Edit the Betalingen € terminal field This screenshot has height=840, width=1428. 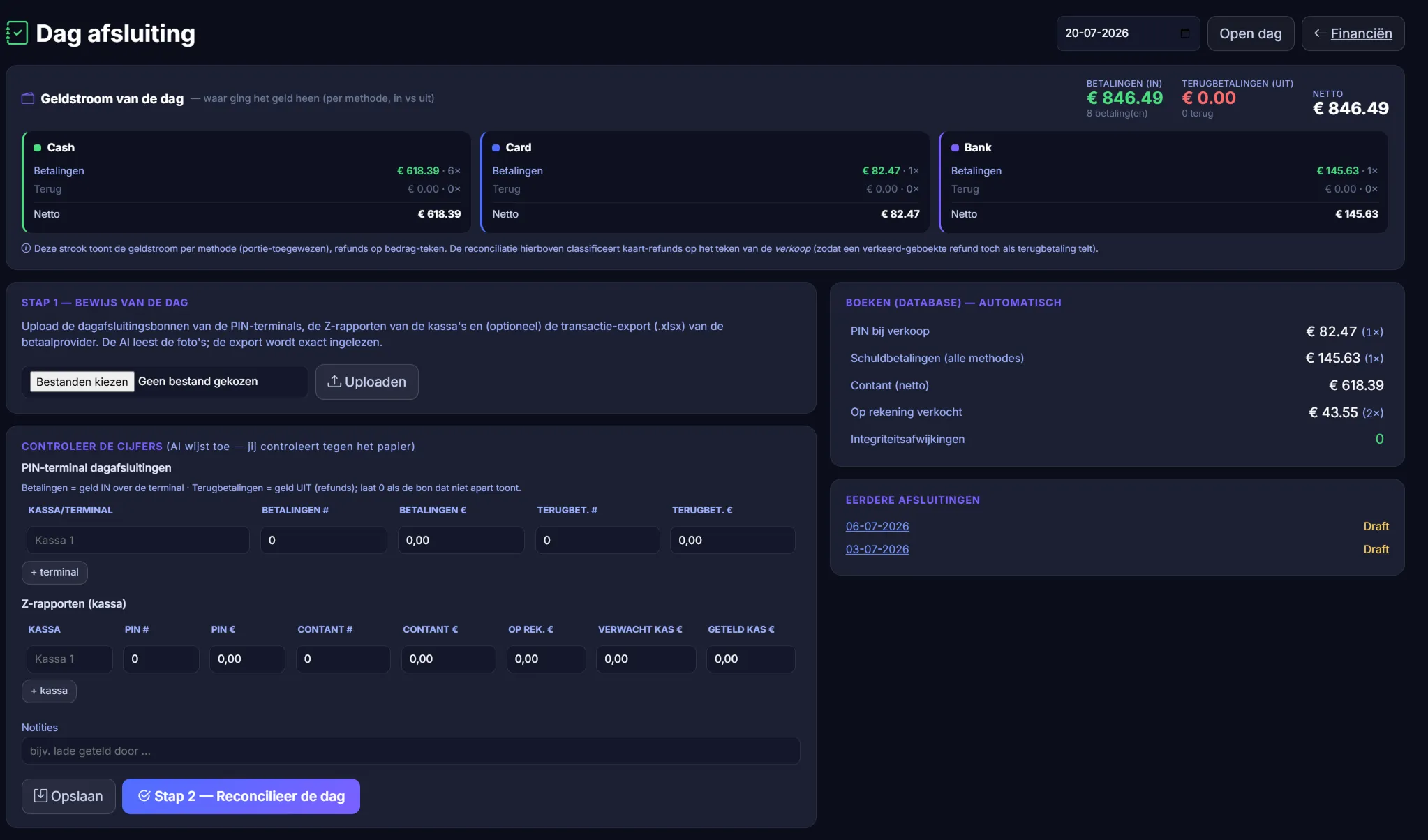point(461,540)
